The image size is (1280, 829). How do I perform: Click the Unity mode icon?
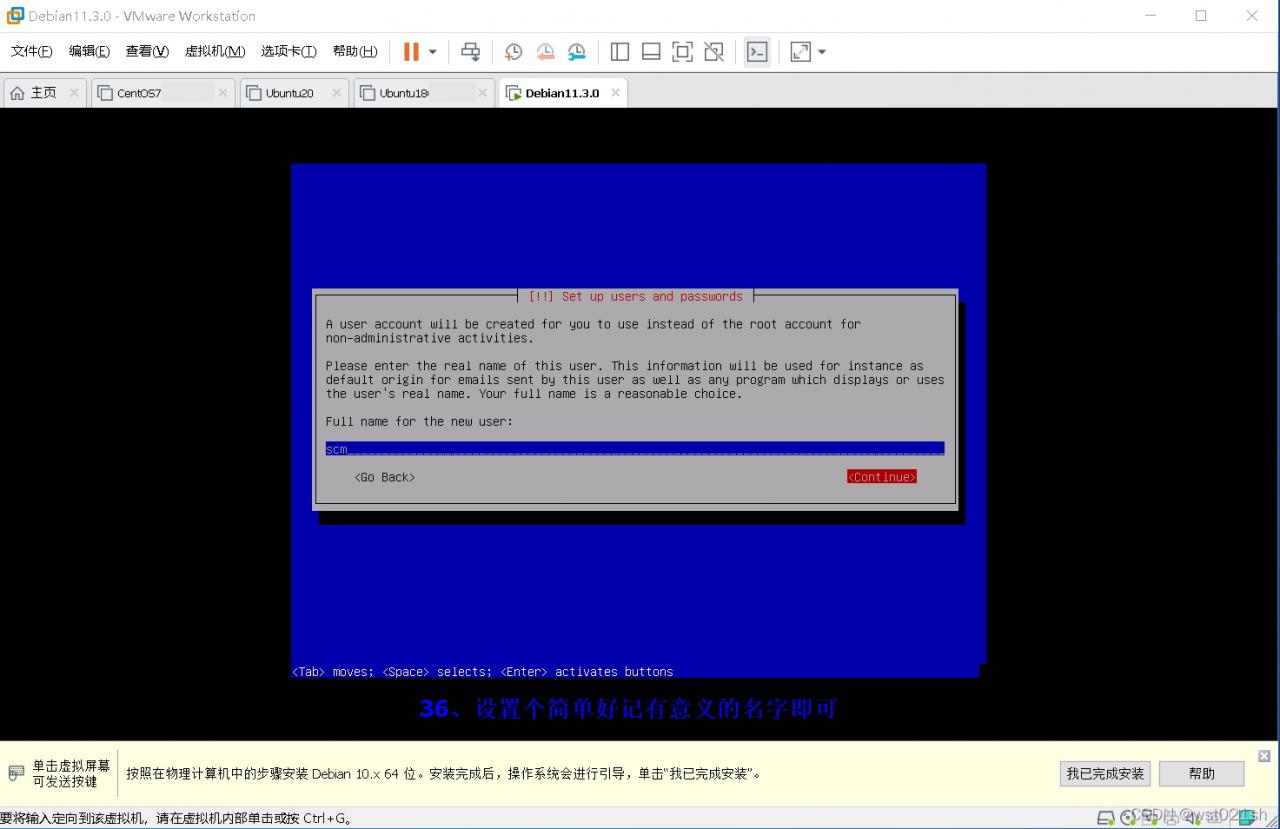714,52
